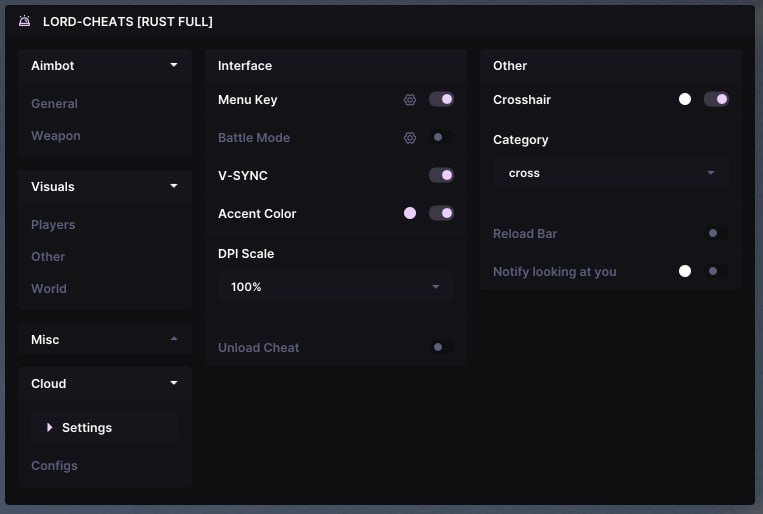763x514 pixels.
Task: Open Configs in the Cloud section
Action: [x=54, y=466]
